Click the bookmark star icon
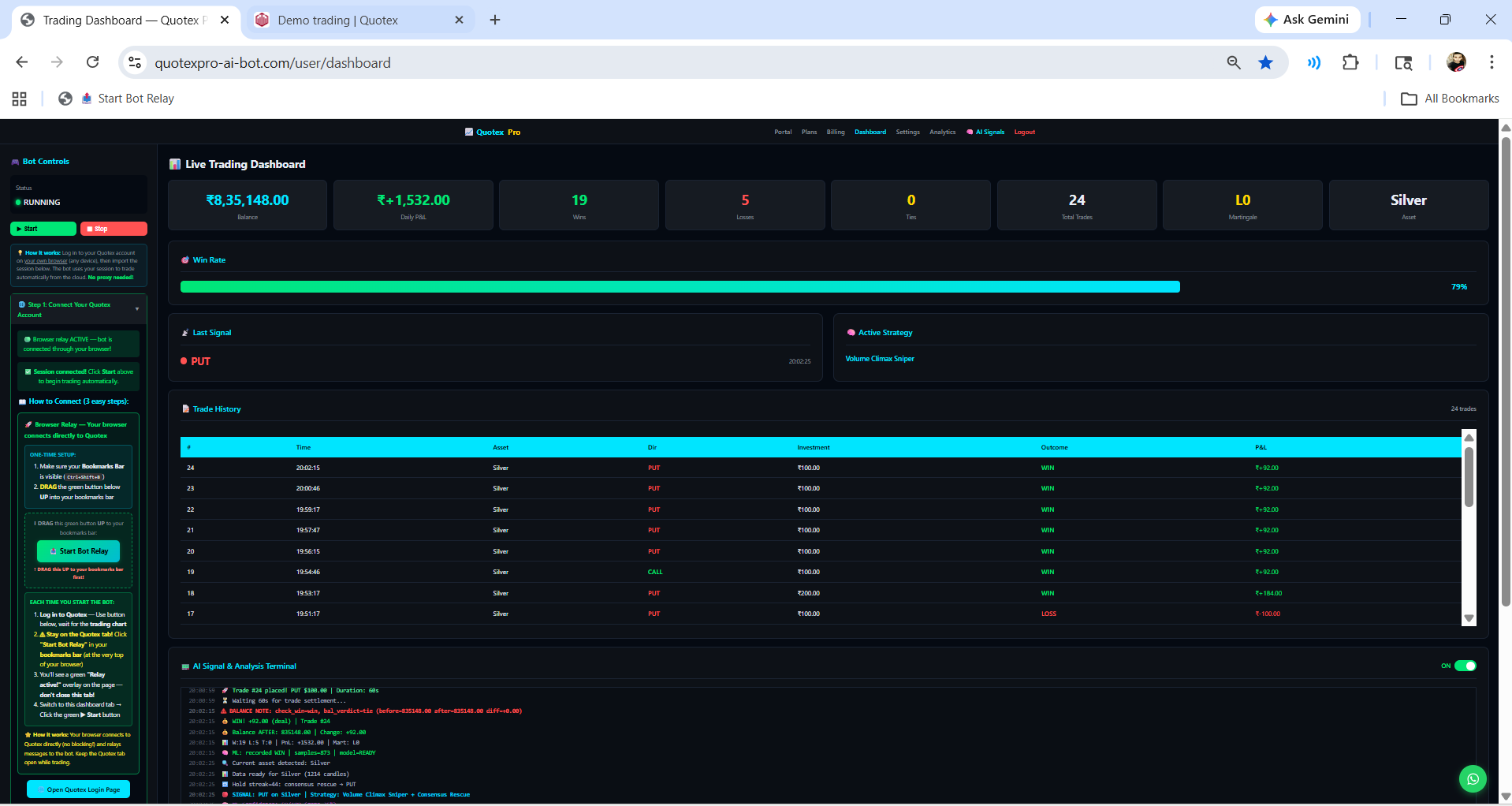 1265,62
